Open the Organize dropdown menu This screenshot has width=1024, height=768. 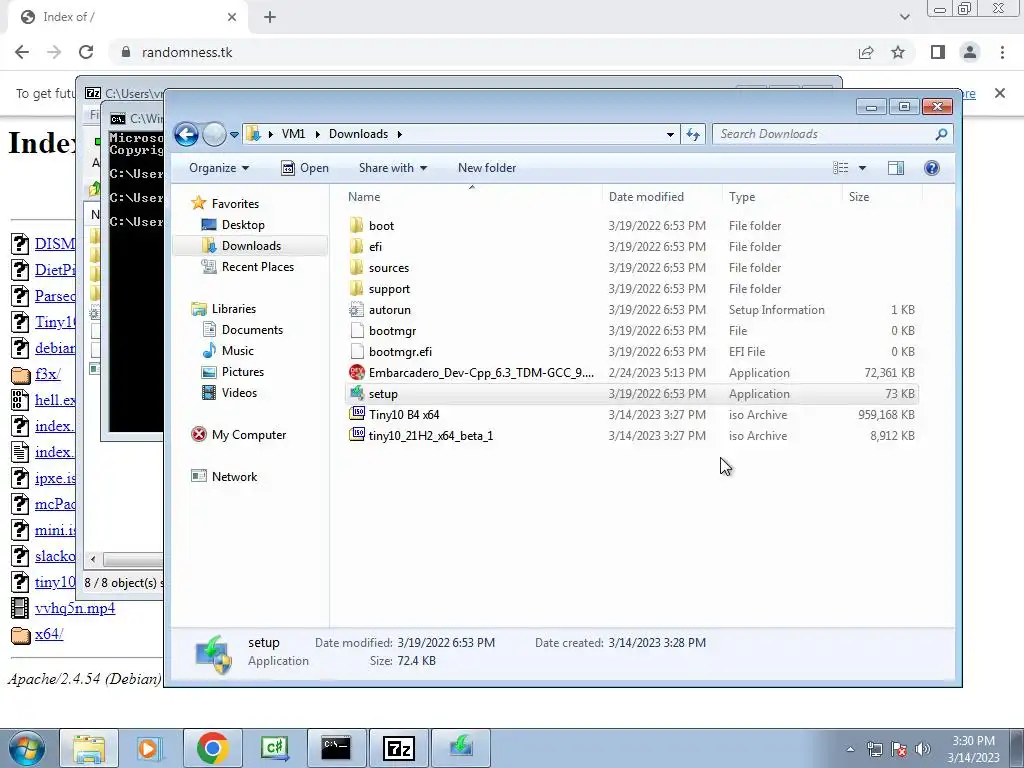point(219,168)
